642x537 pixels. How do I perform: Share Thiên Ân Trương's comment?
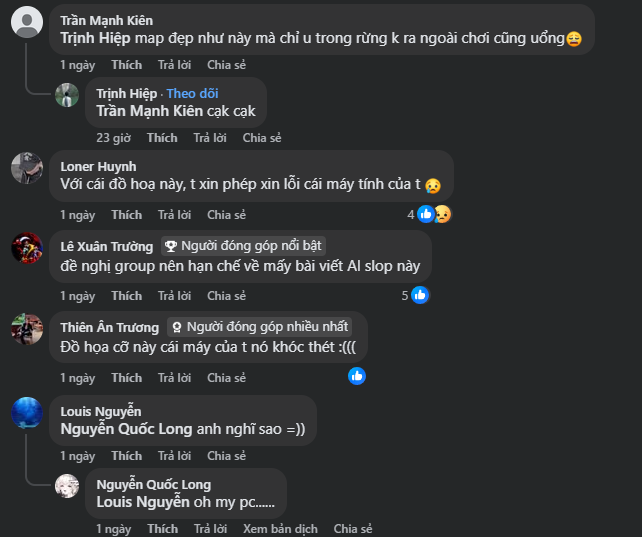(x=226, y=378)
